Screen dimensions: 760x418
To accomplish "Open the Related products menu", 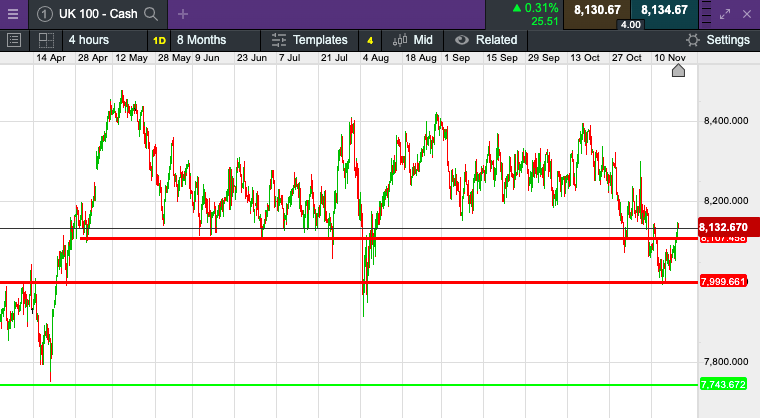I will click(x=486, y=40).
